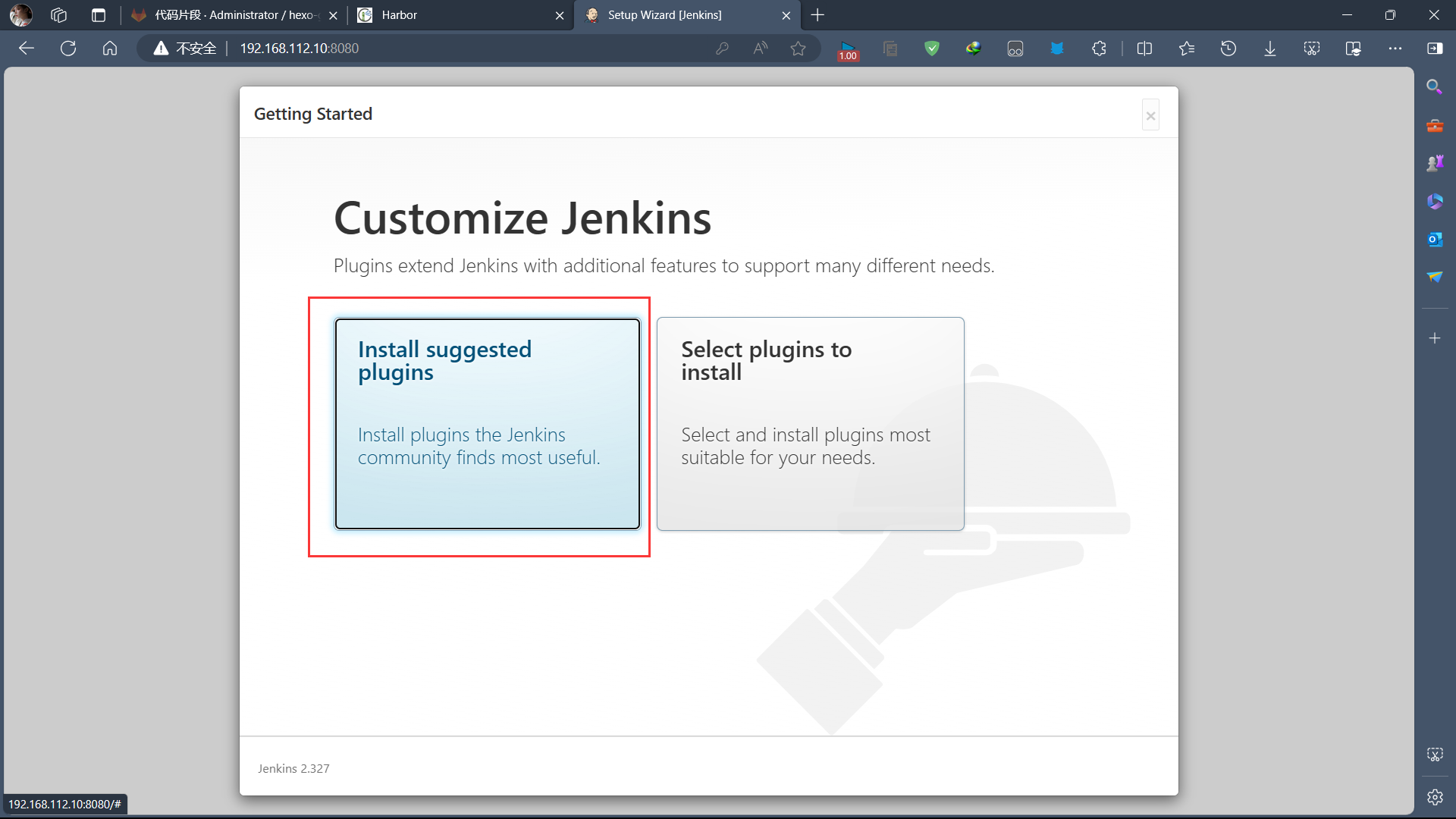The width and height of the screenshot is (1456, 819).
Task: Open a new browser tab
Action: [x=817, y=15]
